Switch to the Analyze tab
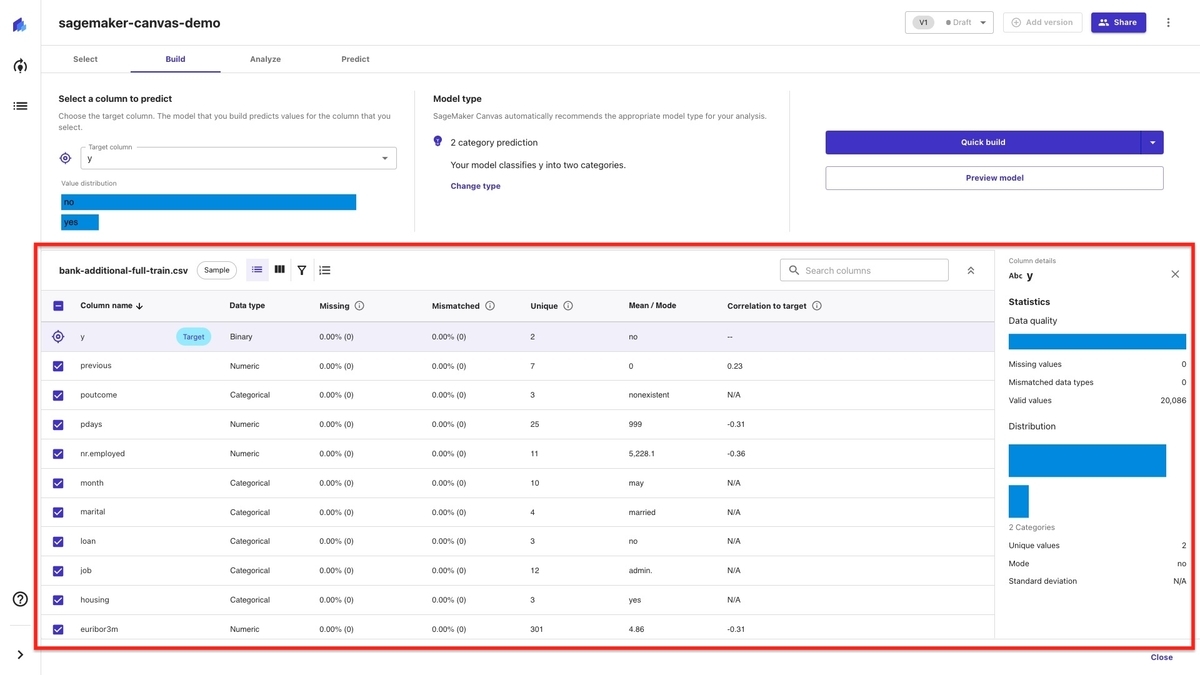1200x675 pixels. pyautogui.click(x=265, y=59)
